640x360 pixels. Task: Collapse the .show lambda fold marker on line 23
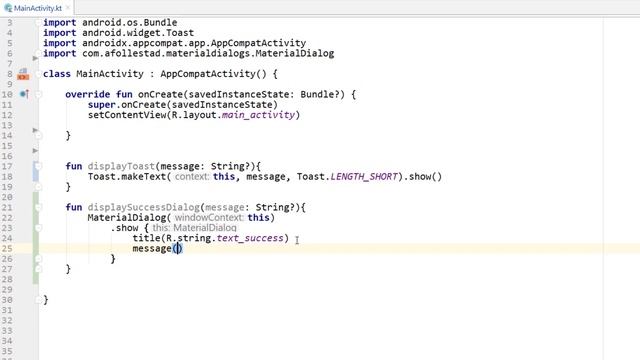coord(38,228)
